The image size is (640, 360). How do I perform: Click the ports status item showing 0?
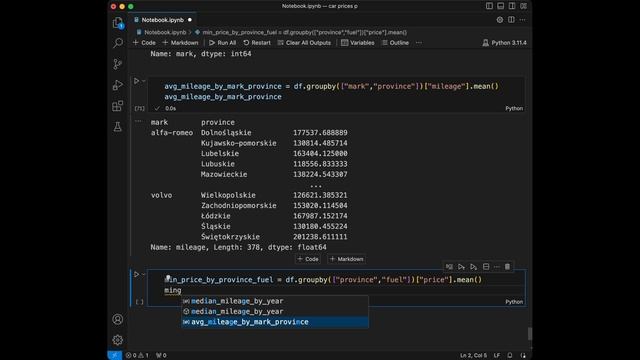(161, 355)
